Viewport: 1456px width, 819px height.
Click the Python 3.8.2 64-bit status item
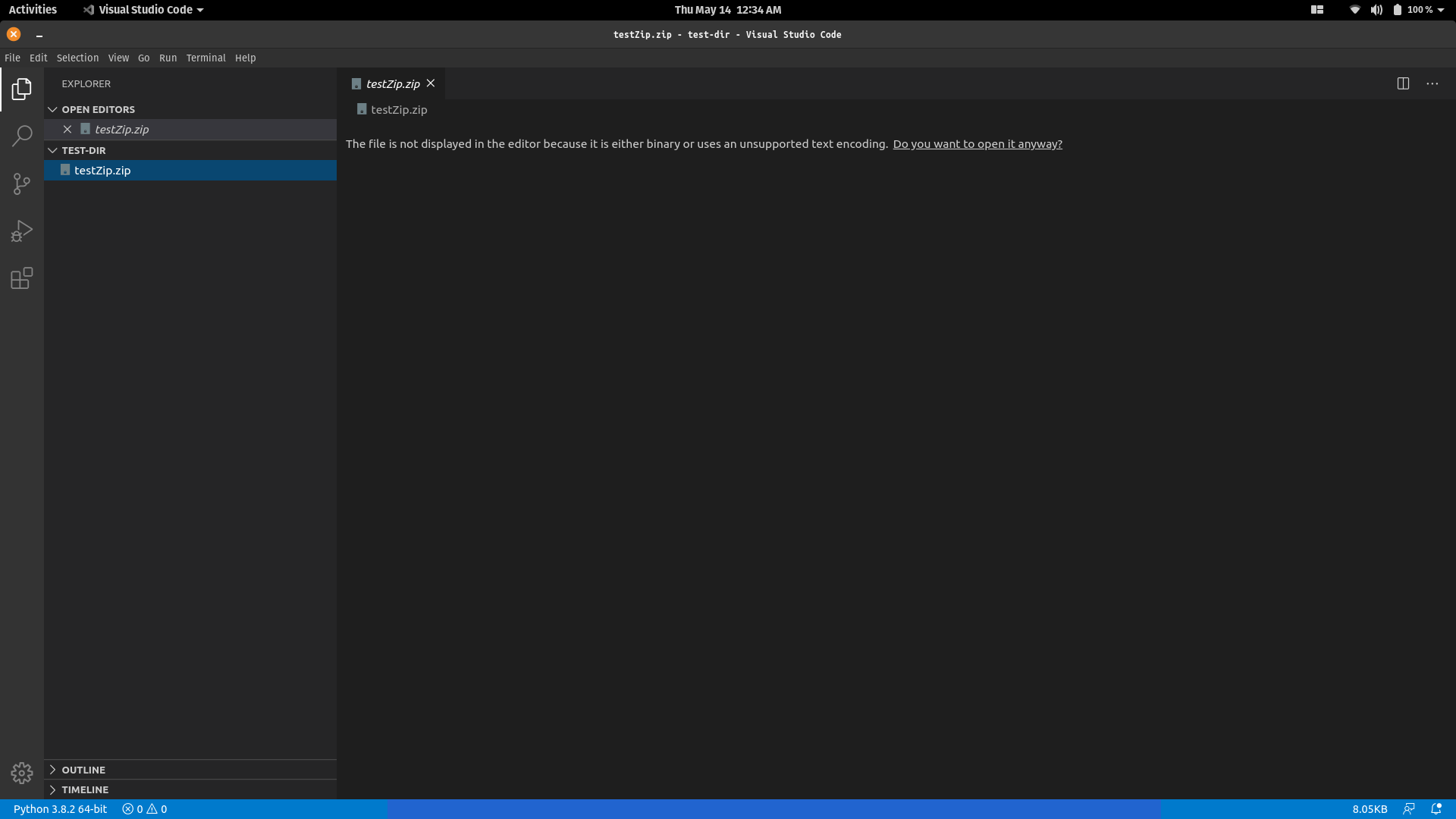click(x=61, y=808)
